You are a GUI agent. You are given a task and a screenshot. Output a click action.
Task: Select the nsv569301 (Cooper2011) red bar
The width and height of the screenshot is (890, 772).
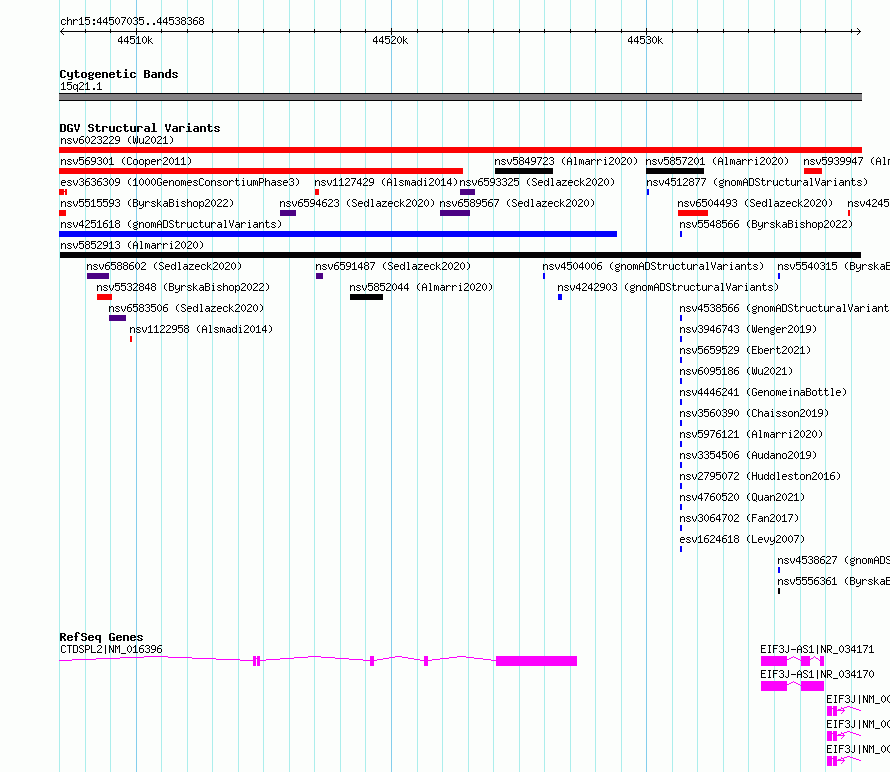coord(261,171)
